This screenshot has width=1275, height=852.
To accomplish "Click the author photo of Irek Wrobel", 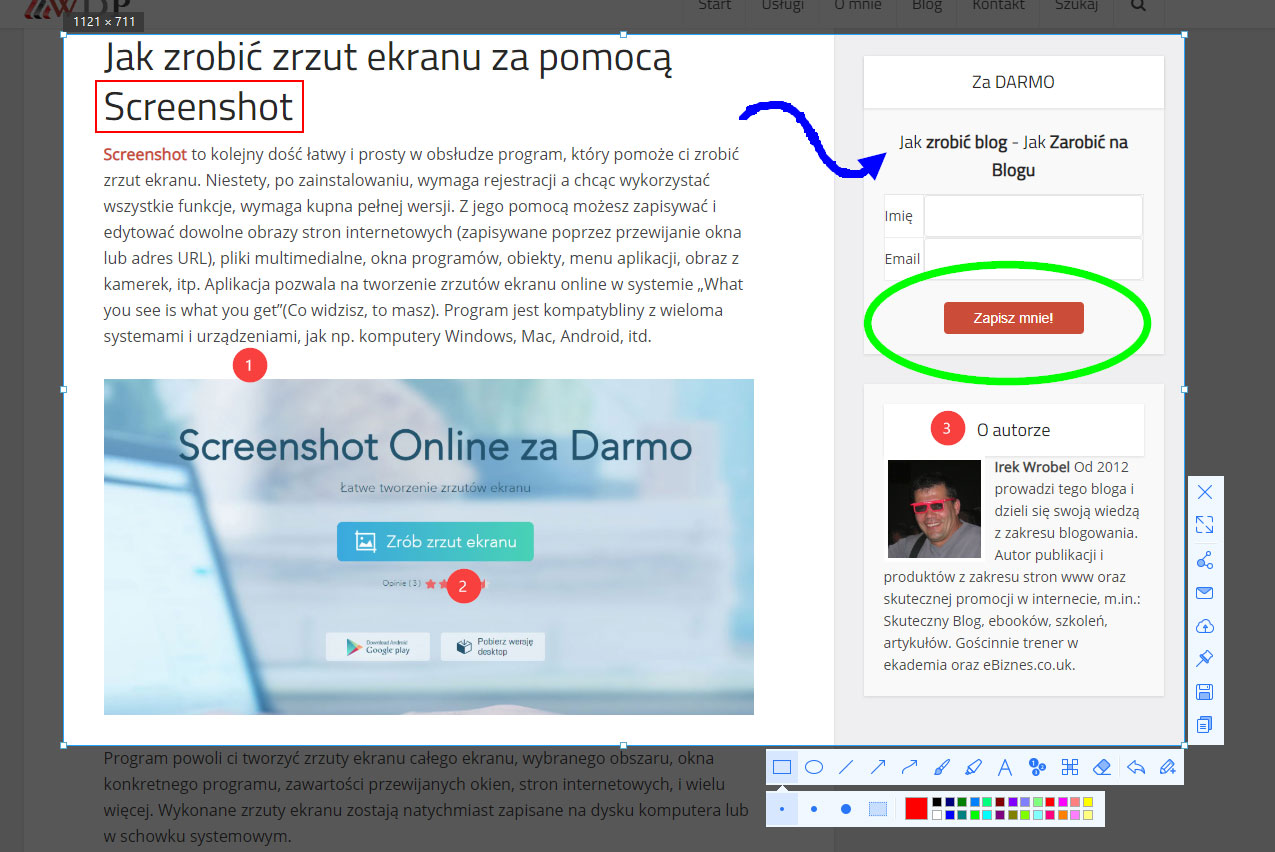I will point(934,508).
